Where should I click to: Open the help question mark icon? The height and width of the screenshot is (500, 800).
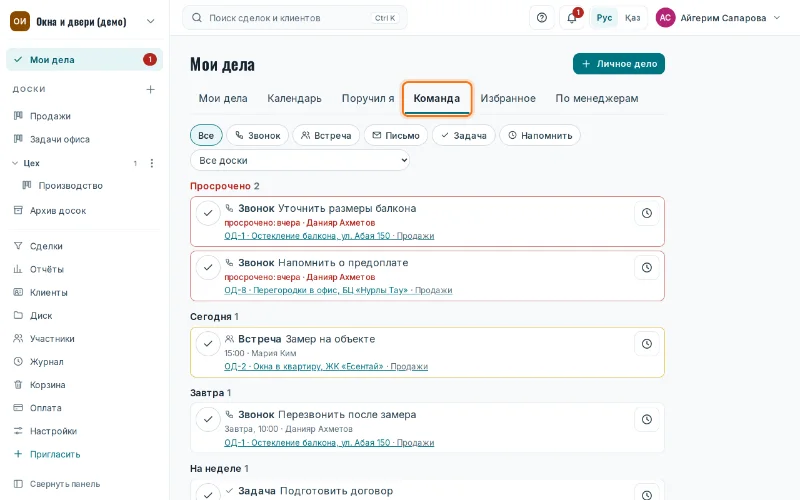coord(542,18)
